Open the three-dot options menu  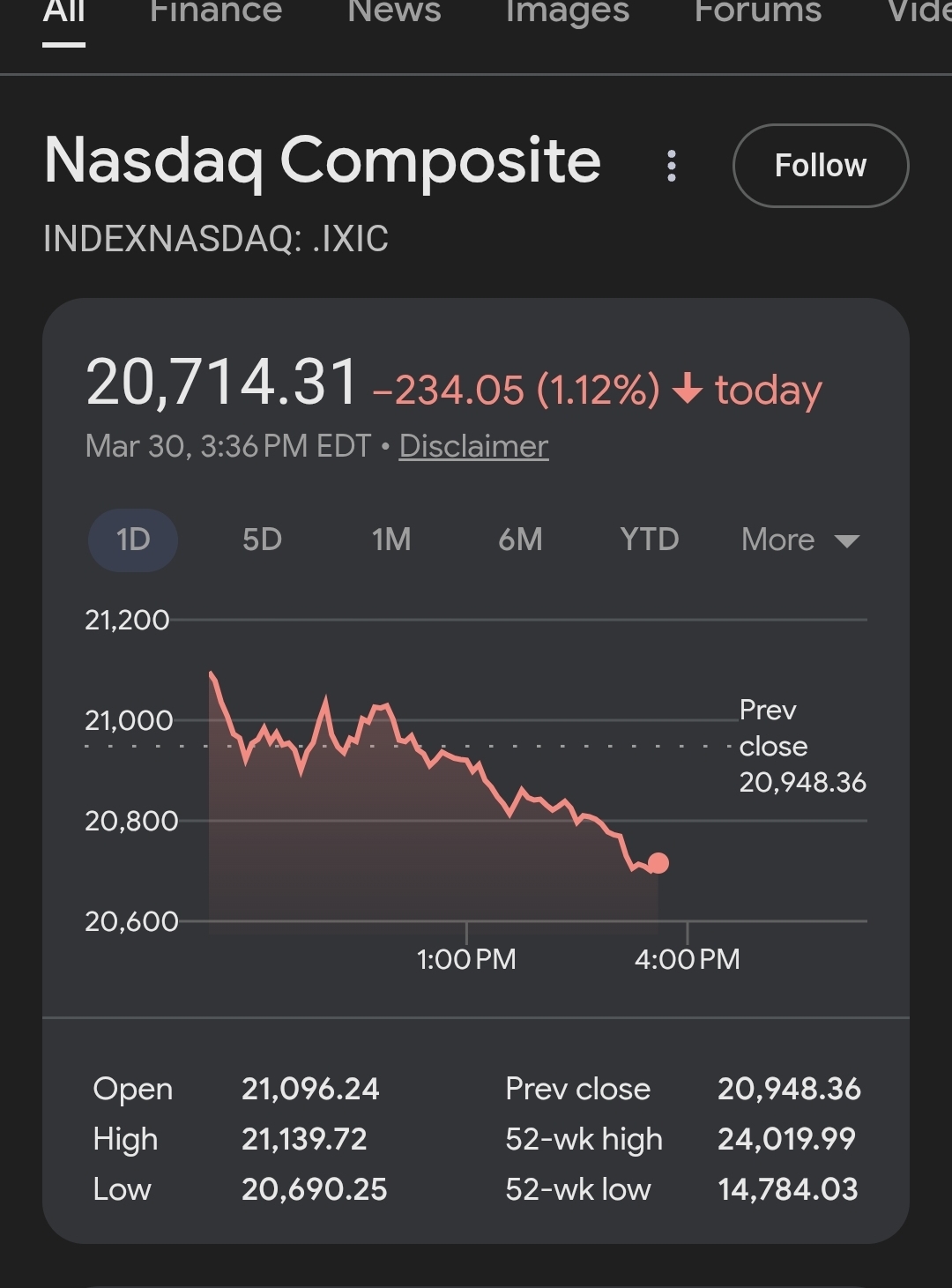coord(672,166)
